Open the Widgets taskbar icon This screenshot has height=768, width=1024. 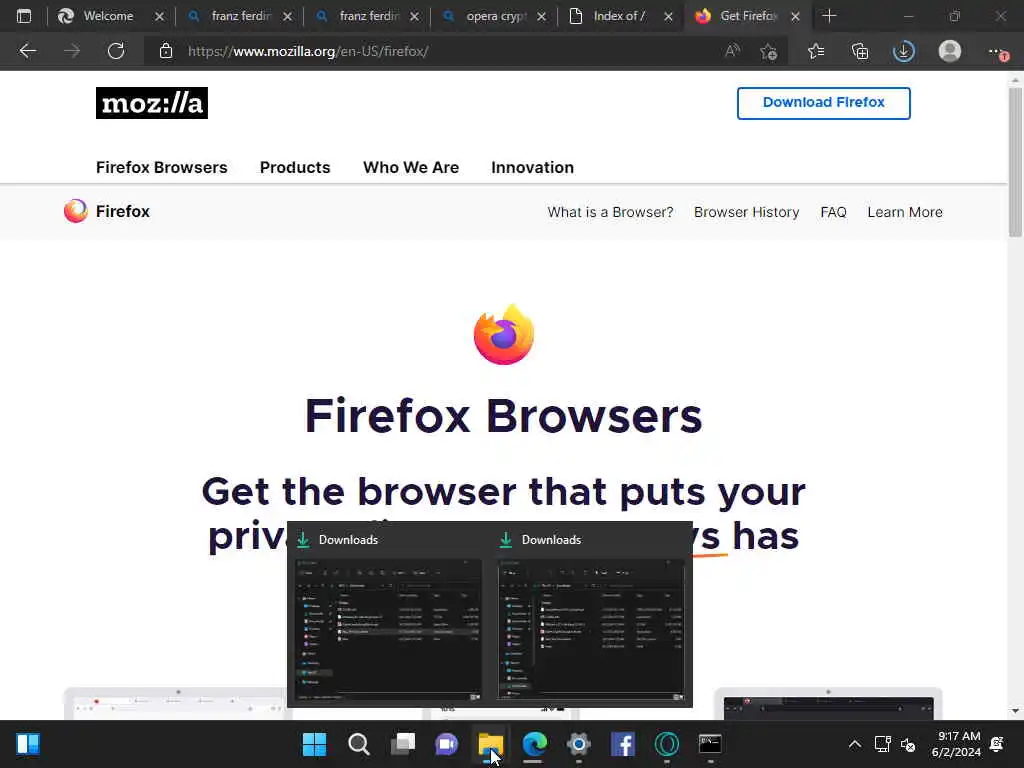pos(28,744)
